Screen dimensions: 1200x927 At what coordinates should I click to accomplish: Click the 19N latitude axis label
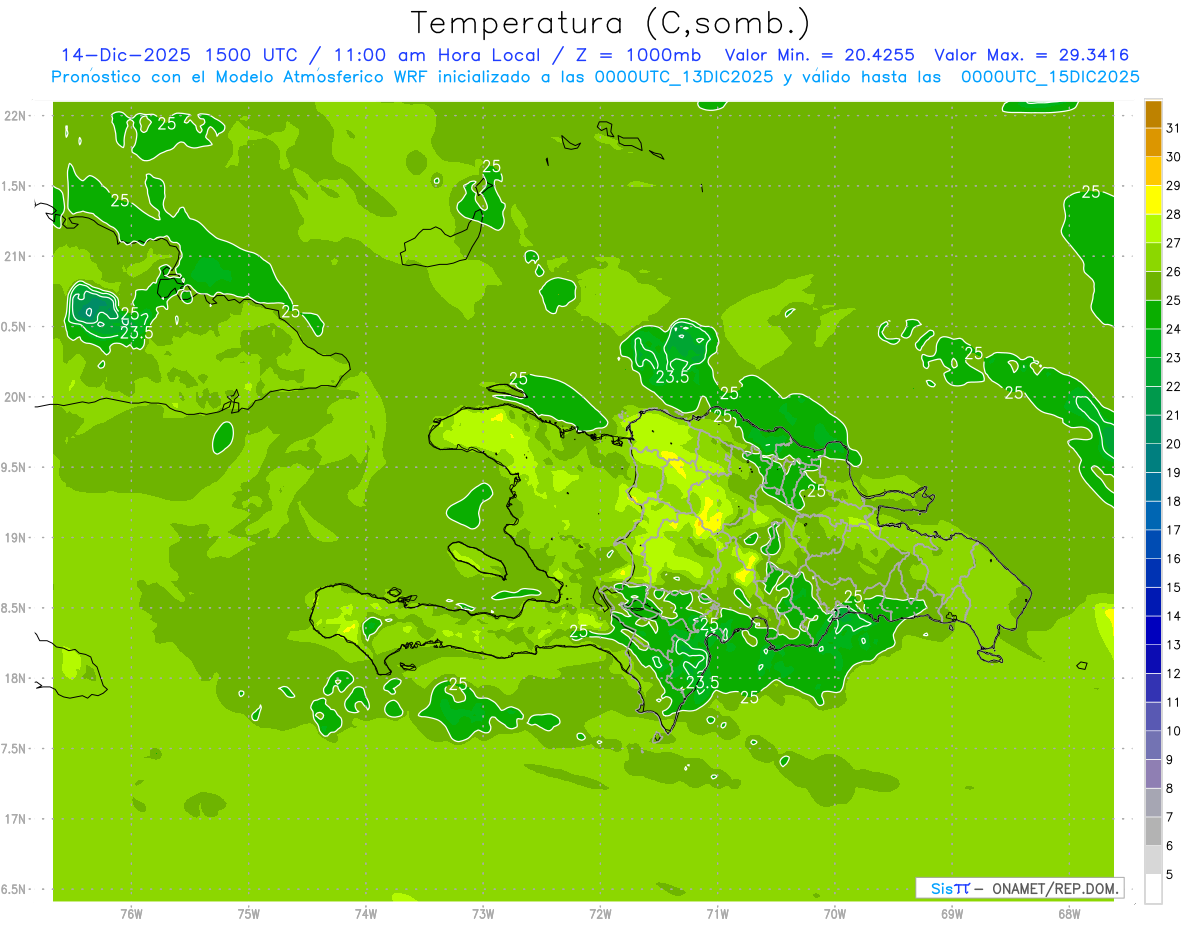(x=16, y=537)
